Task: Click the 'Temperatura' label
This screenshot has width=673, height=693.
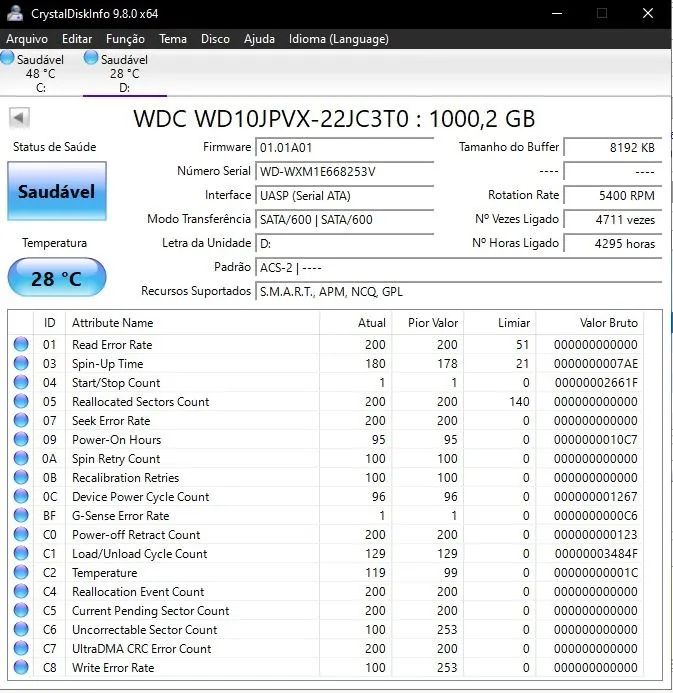Action: pyautogui.click(x=54, y=243)
